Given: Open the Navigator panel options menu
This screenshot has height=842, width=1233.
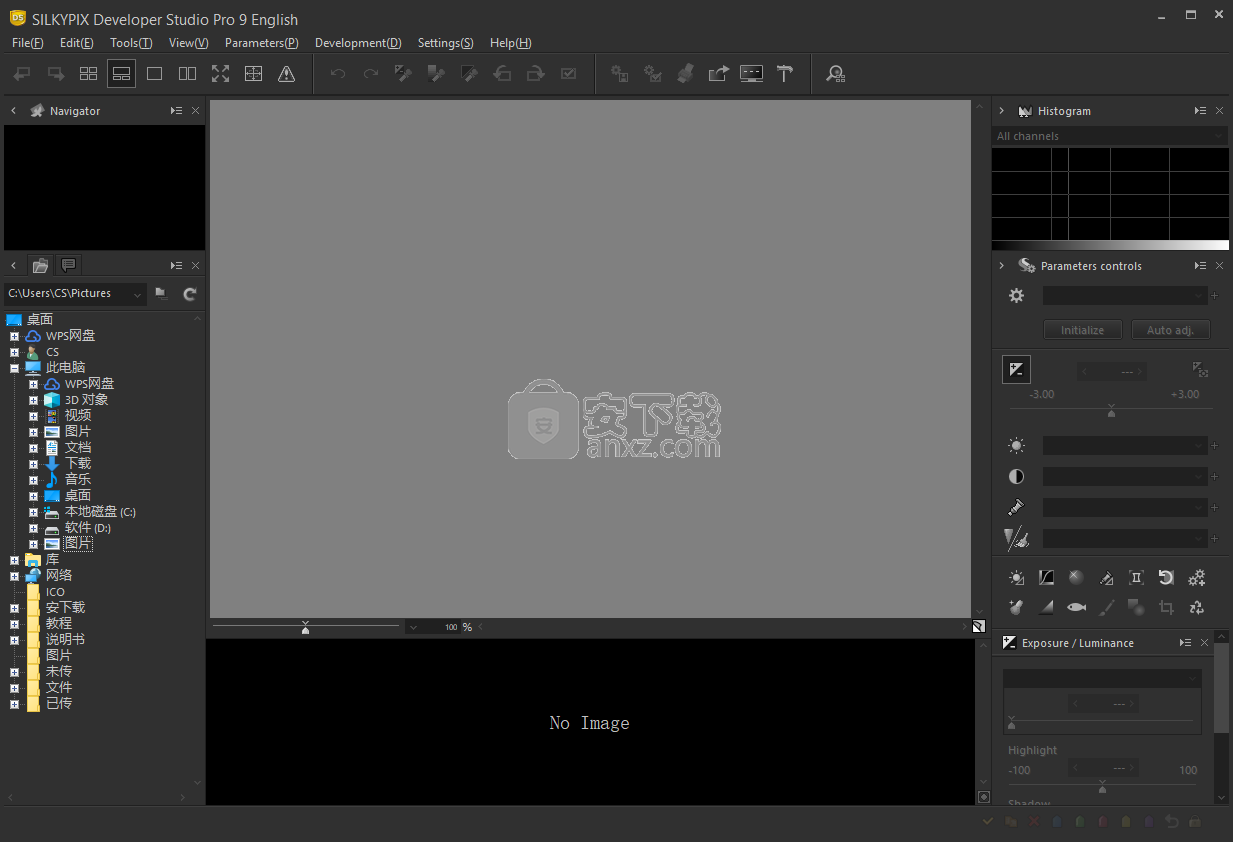Looking at the screenshot, I should coord(176,111).
